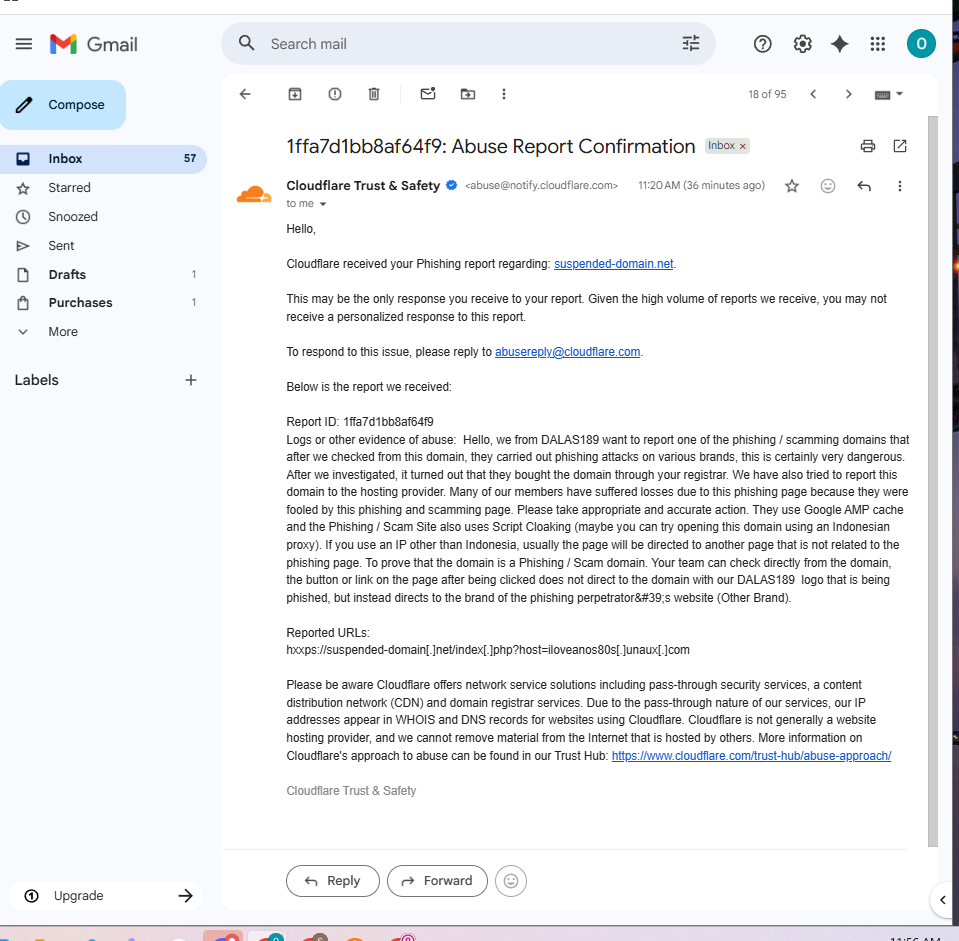Click emoji reaction button beside Forward
This screenshot has height=941, width=959.
[x=511, y=881]
